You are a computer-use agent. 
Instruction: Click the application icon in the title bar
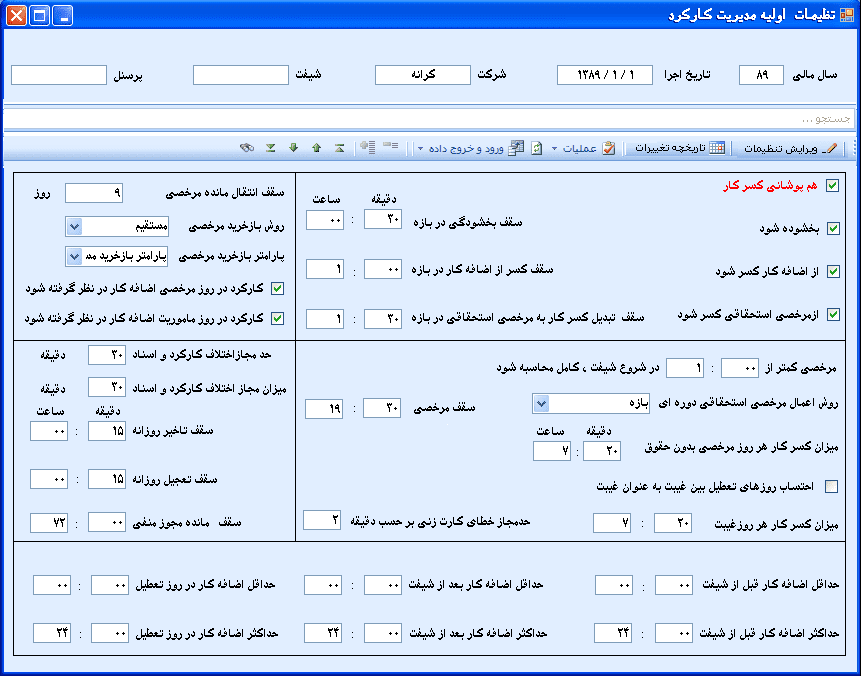coord(842,15)
